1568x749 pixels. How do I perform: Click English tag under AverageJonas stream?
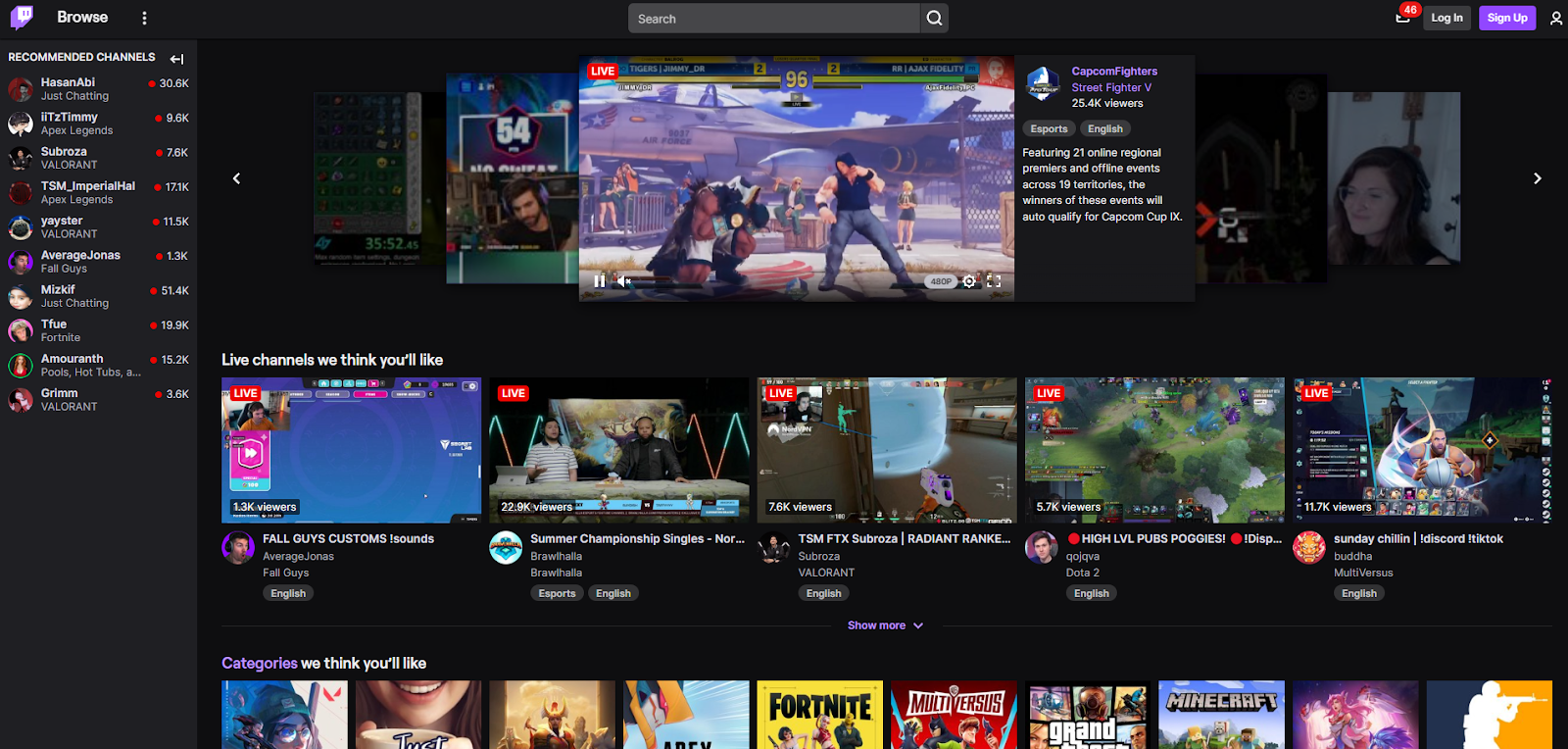[288, 594]
